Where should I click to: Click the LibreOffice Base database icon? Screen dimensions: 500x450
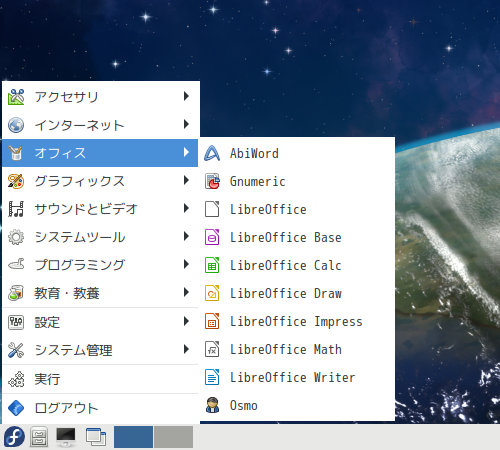(212, 237)
